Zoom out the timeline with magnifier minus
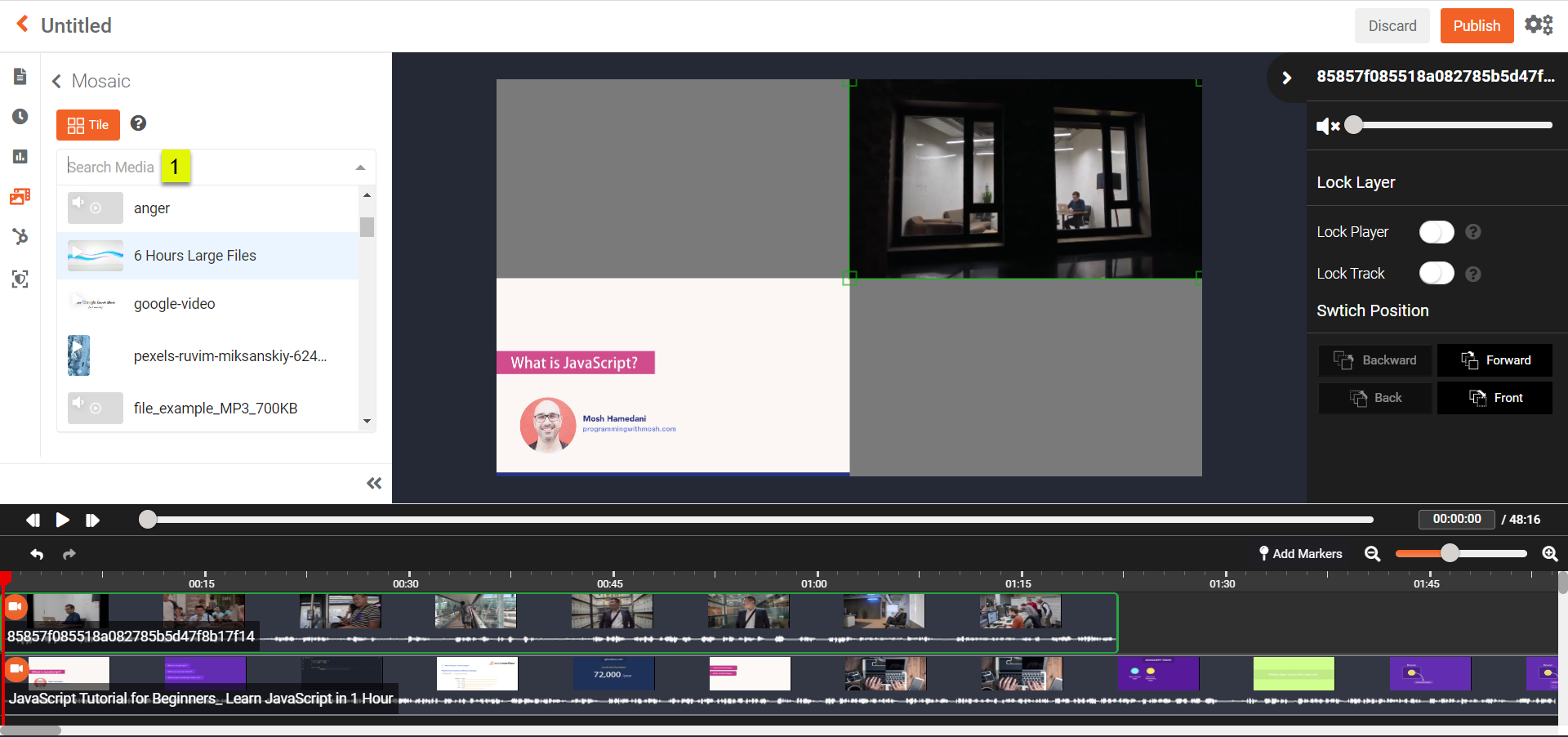The height and width of the screenshot is (737, 1568). pos(1372,554)
